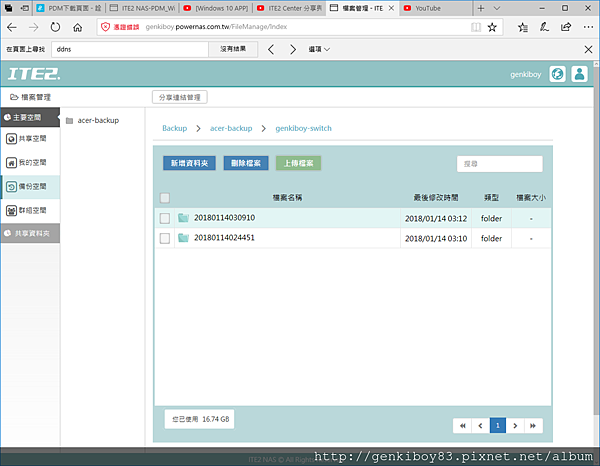Open a new browser tab
Image resolution: width=600 pixels, height=466 pixels.
click(481, 8)
